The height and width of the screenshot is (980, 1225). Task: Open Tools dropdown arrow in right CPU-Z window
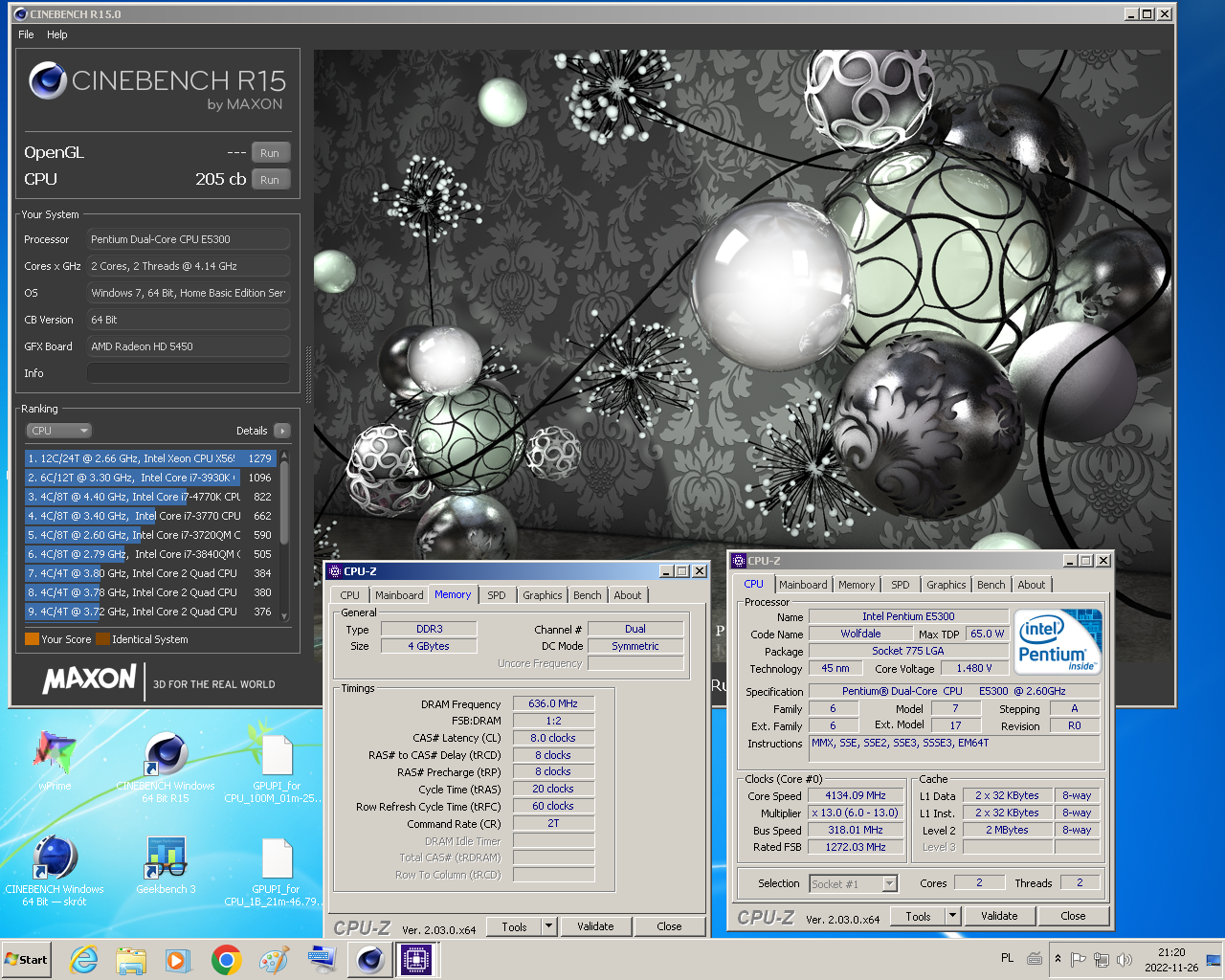pos(953,916)
